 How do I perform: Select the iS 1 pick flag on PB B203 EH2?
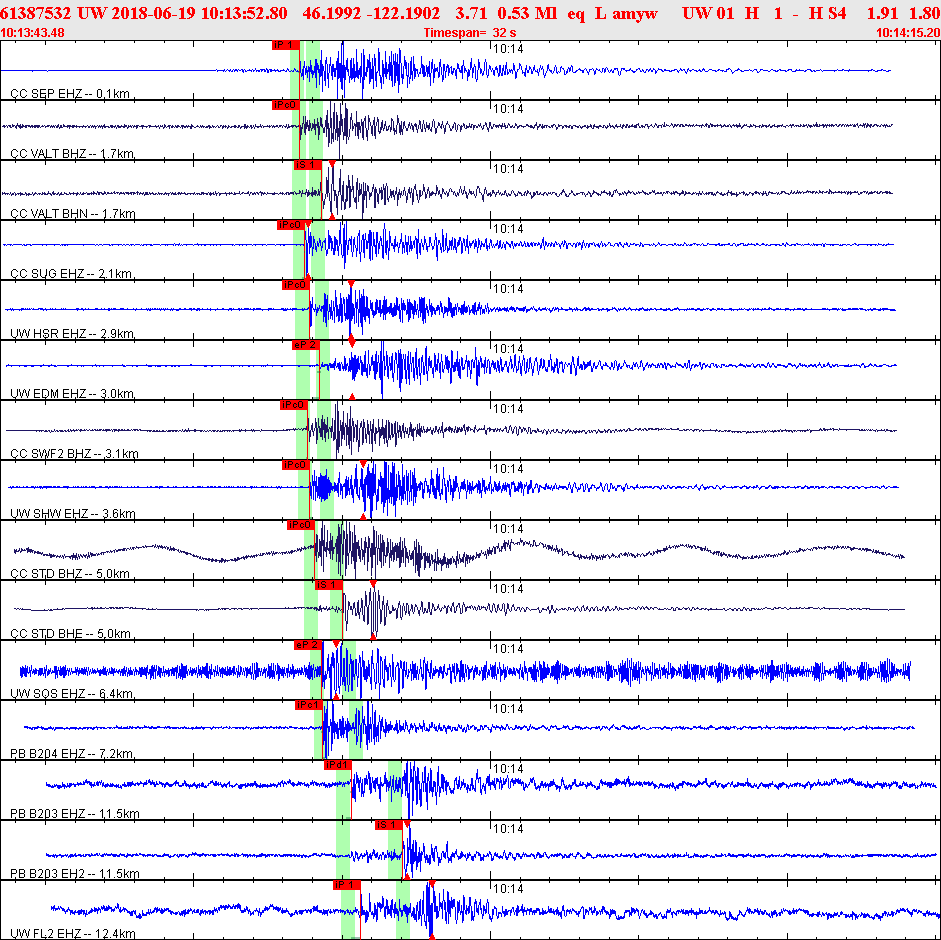(x=389, y=825)
